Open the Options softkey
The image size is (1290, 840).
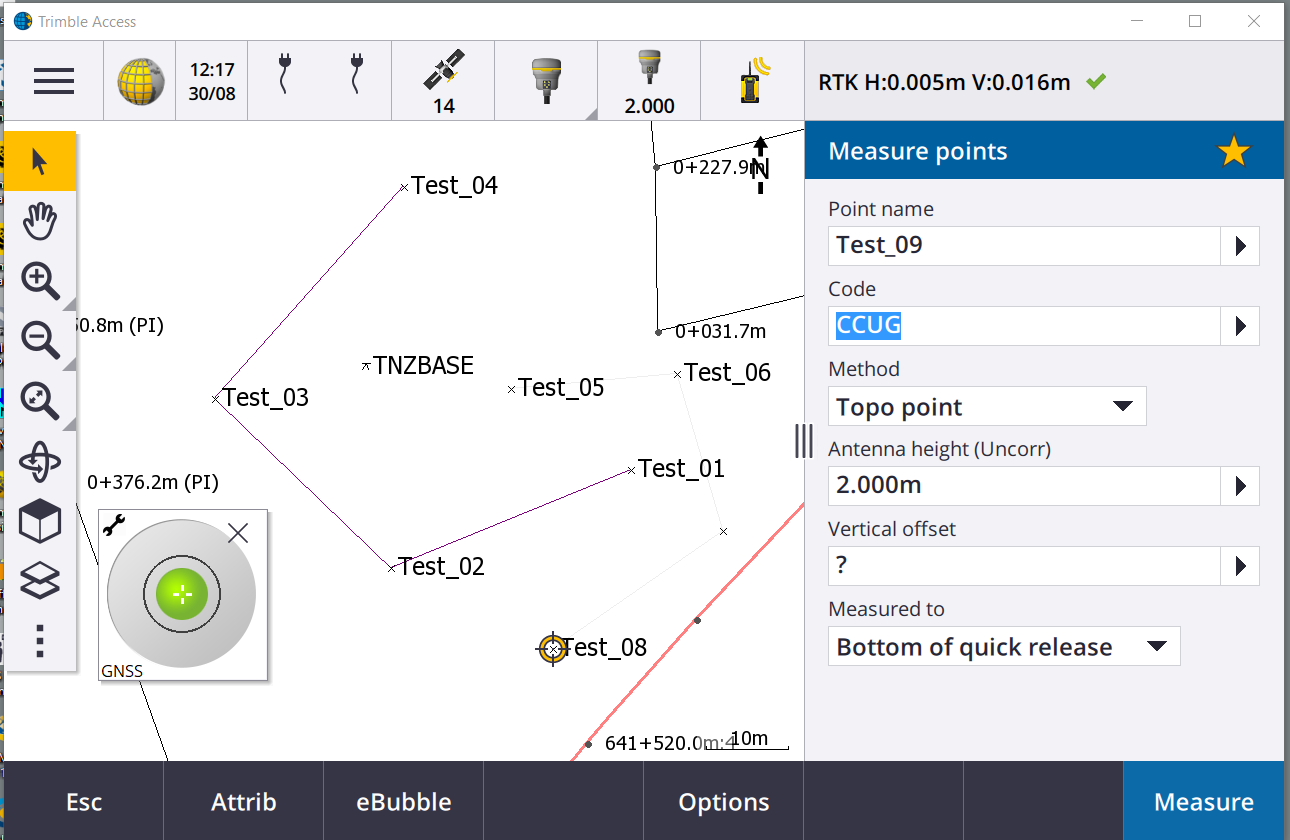[x=723, y=801]
